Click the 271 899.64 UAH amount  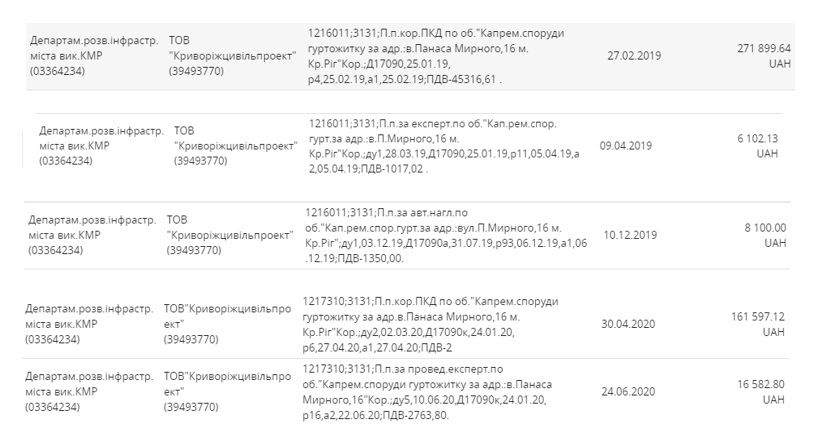[764, 55]
